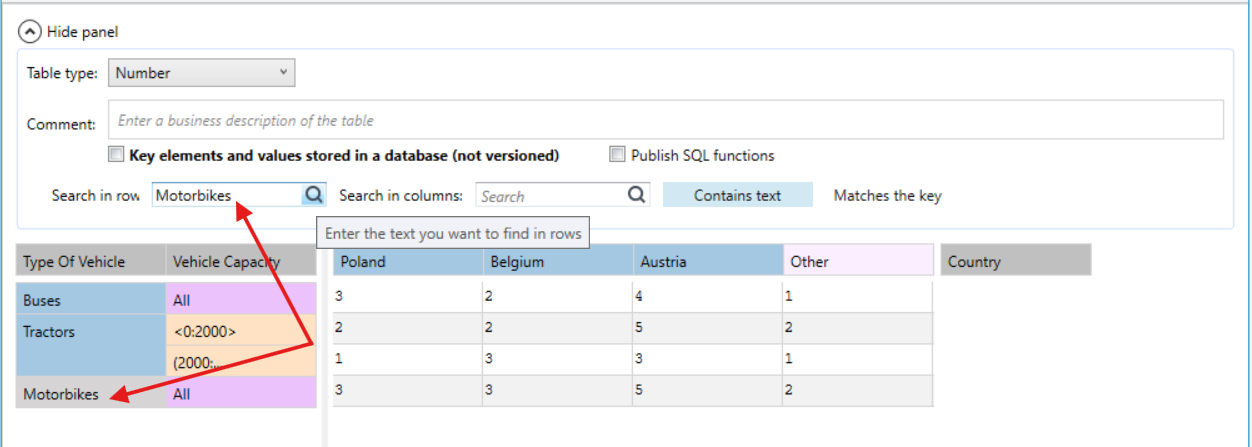
Task: Collapse panel with the Hide panel chevron icon
Action: [30, 32]
